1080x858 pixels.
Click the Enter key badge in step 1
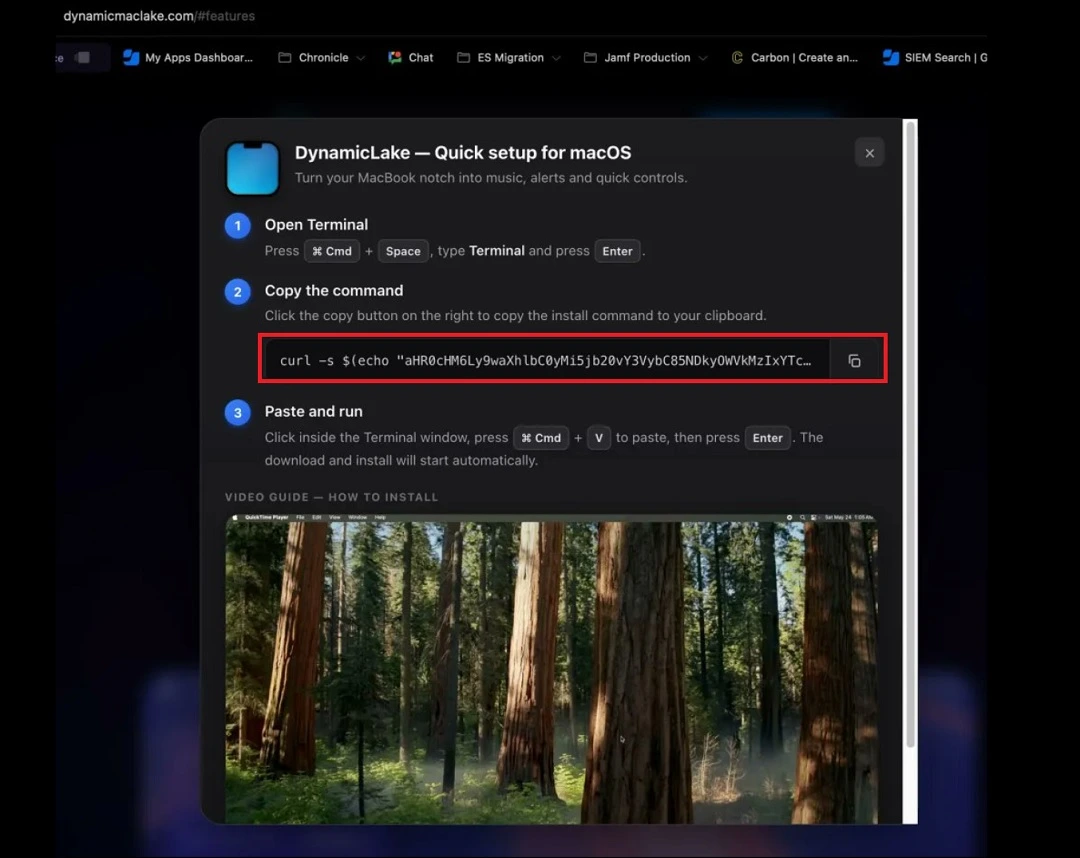(x=617, y=251)
